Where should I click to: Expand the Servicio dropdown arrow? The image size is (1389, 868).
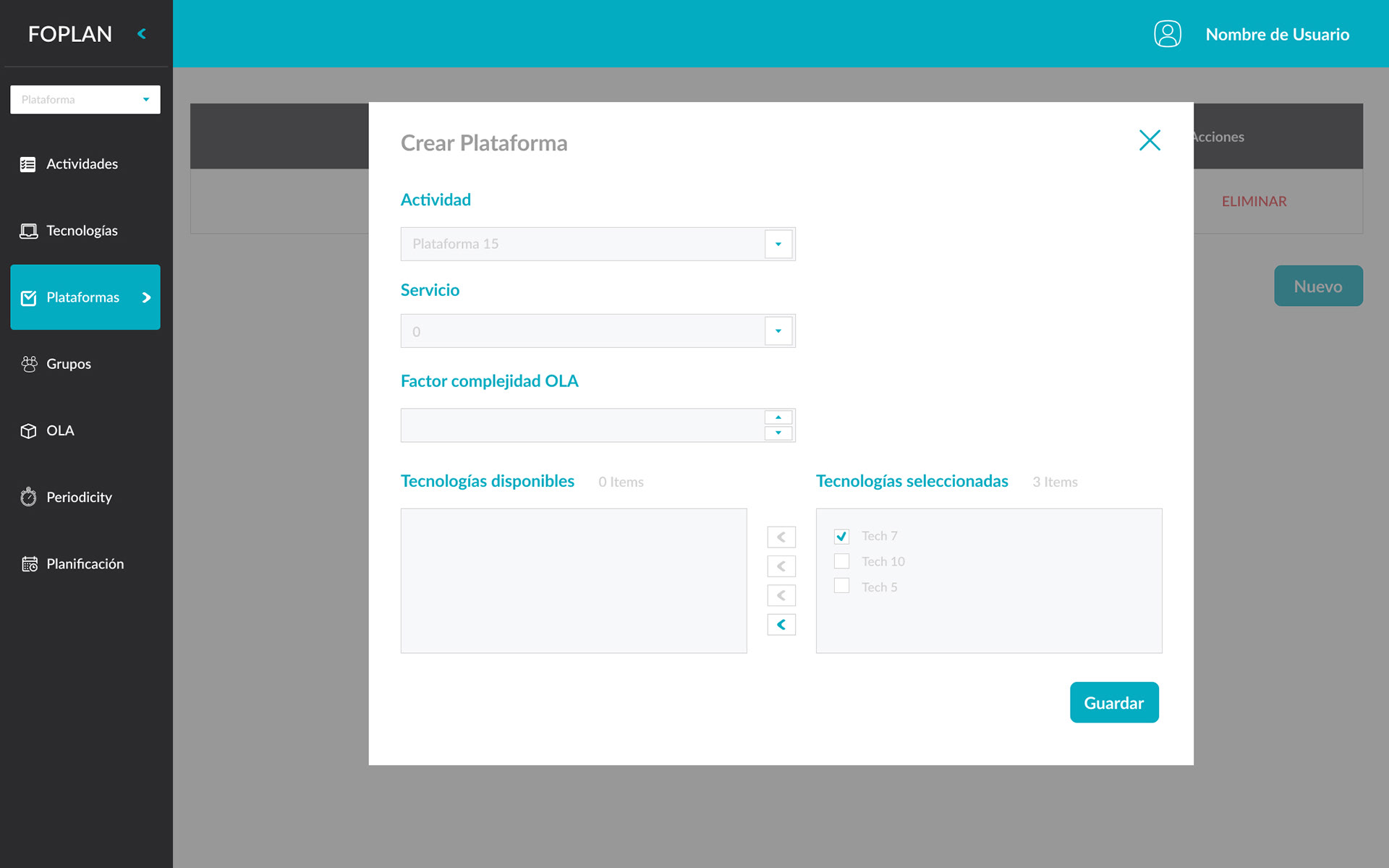pos(778,331)
